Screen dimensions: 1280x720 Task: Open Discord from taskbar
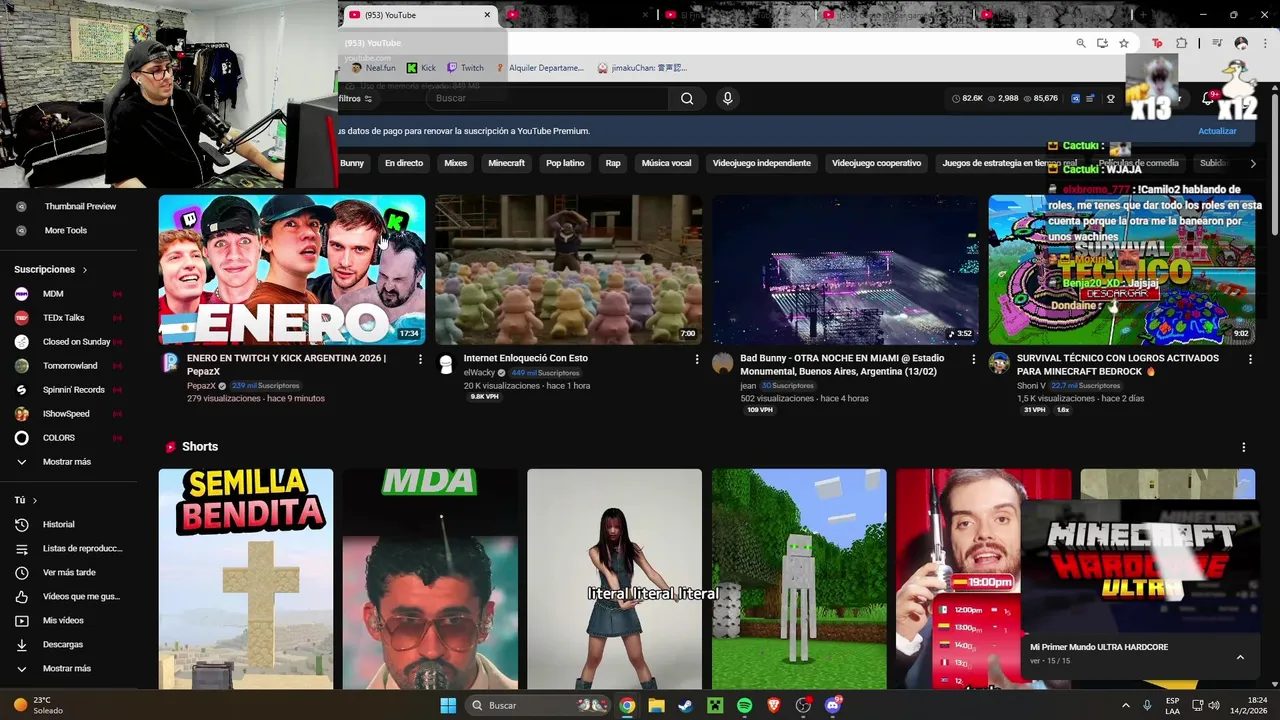pos(833,705)
